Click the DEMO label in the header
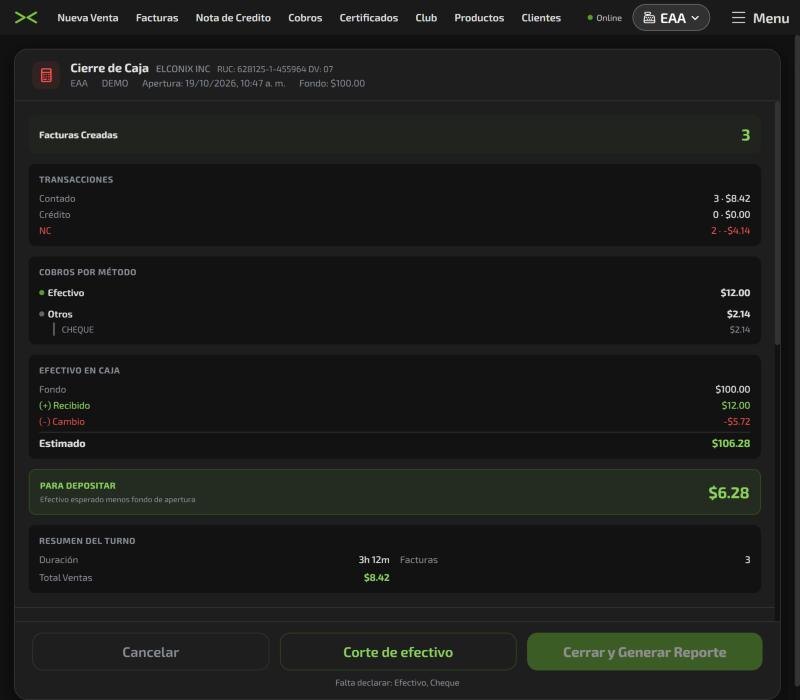Viewport: 800px width, 700px height. tap(115, 83)
